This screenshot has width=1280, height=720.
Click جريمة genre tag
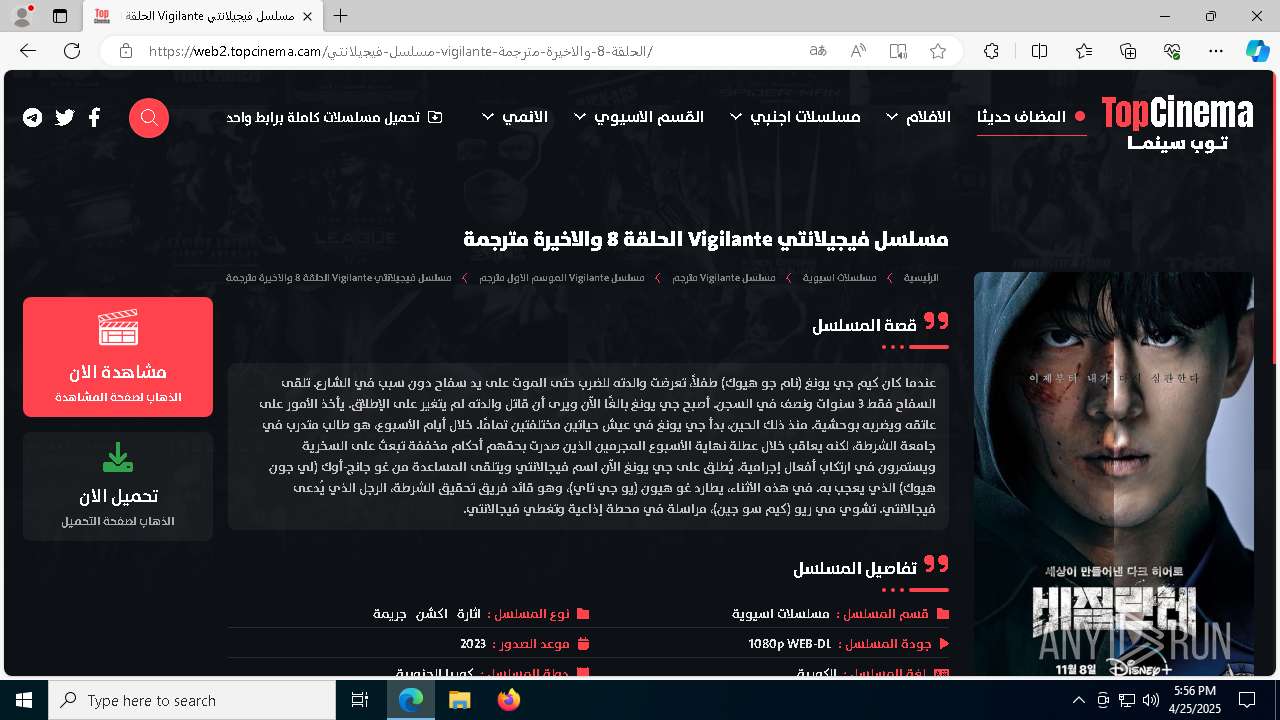click(x=390, y=614)
